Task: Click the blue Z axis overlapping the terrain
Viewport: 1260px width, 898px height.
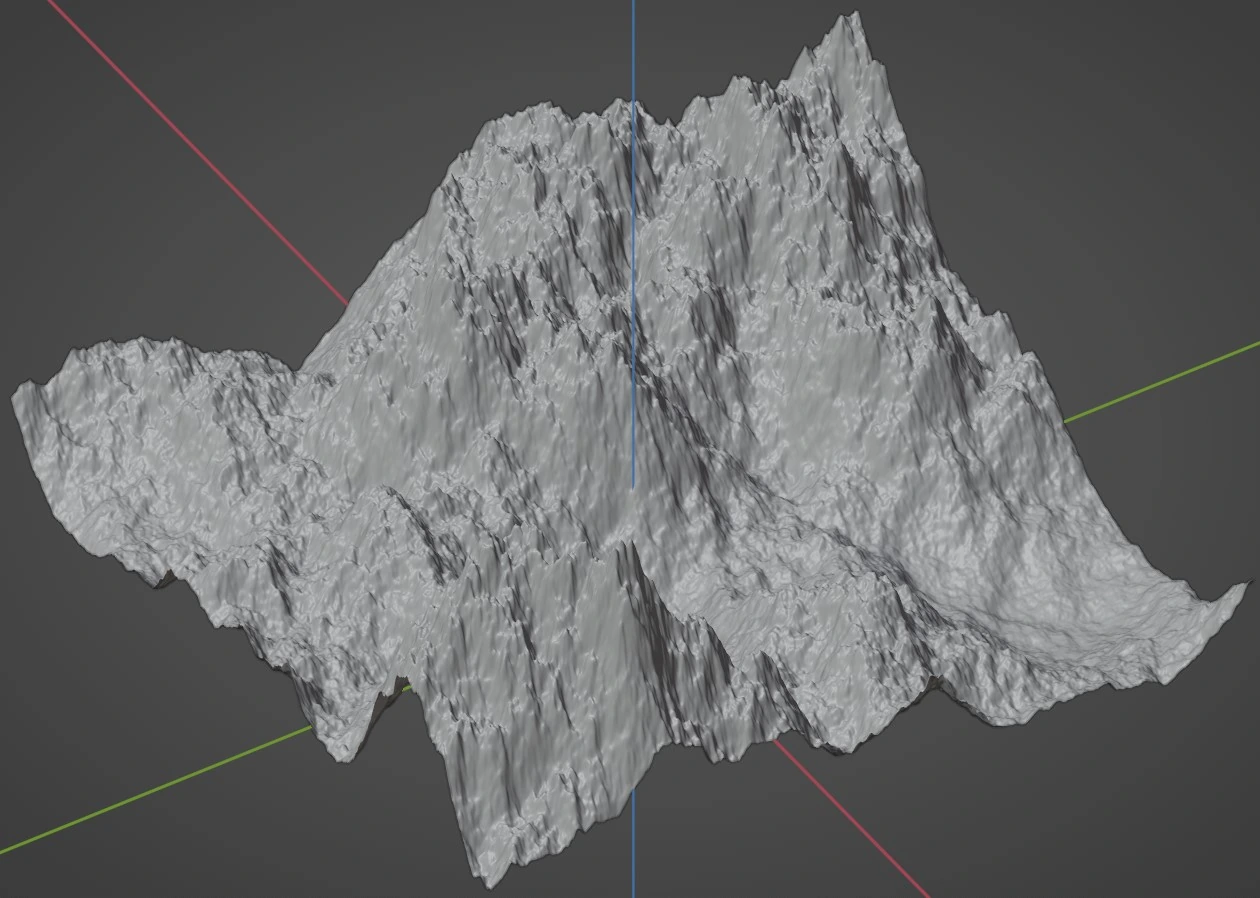Action: [633, 300]
